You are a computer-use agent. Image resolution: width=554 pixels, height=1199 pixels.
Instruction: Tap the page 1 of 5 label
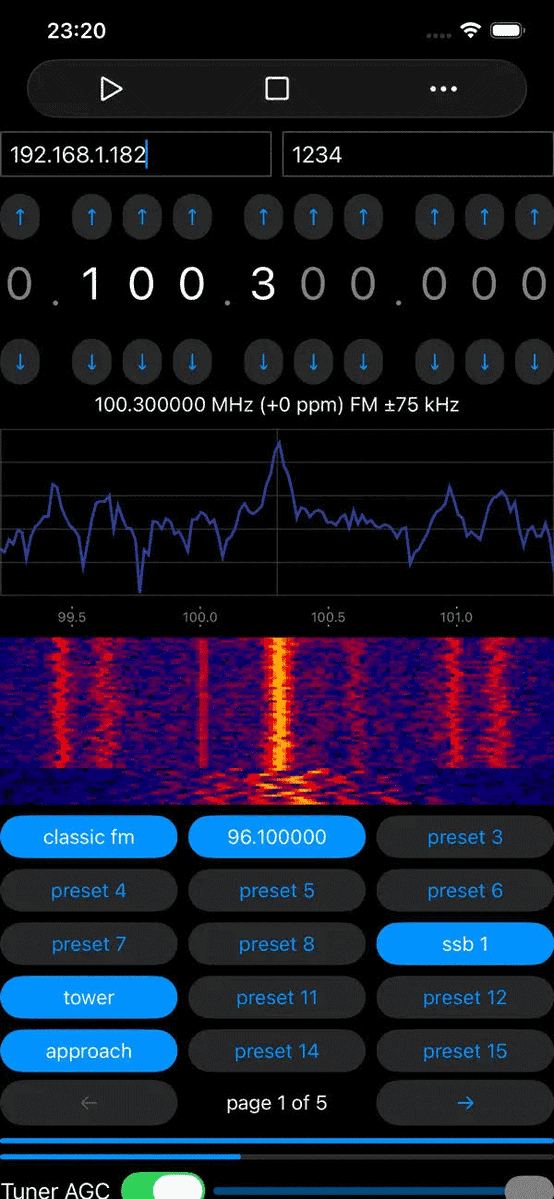(x=277, y=1103)
